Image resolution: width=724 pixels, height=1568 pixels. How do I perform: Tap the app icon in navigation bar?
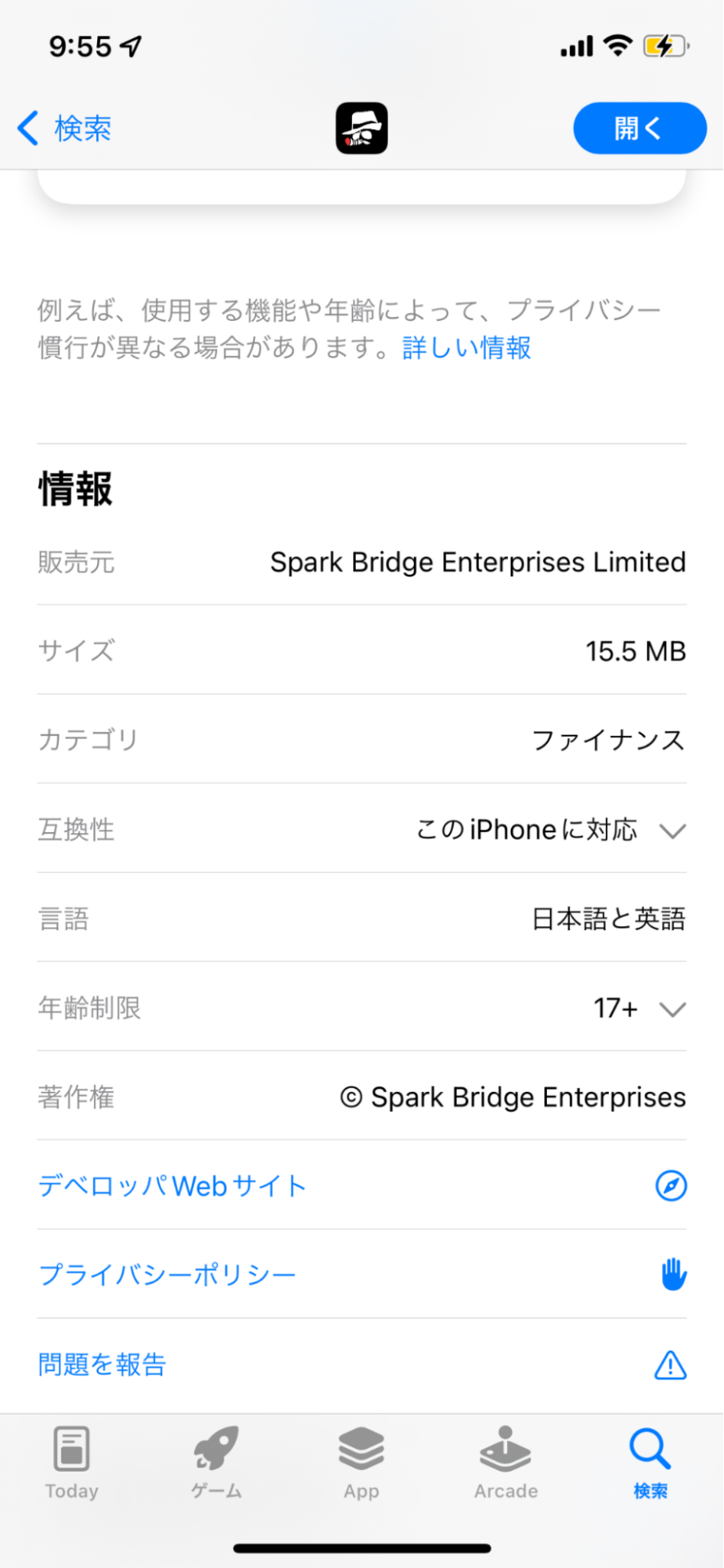pyautogui.click(x=362, y=128)
